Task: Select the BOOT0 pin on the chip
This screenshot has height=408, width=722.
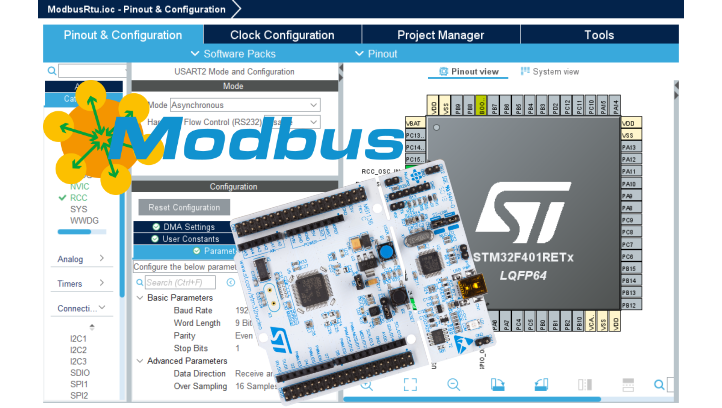Action: point(480,105)
